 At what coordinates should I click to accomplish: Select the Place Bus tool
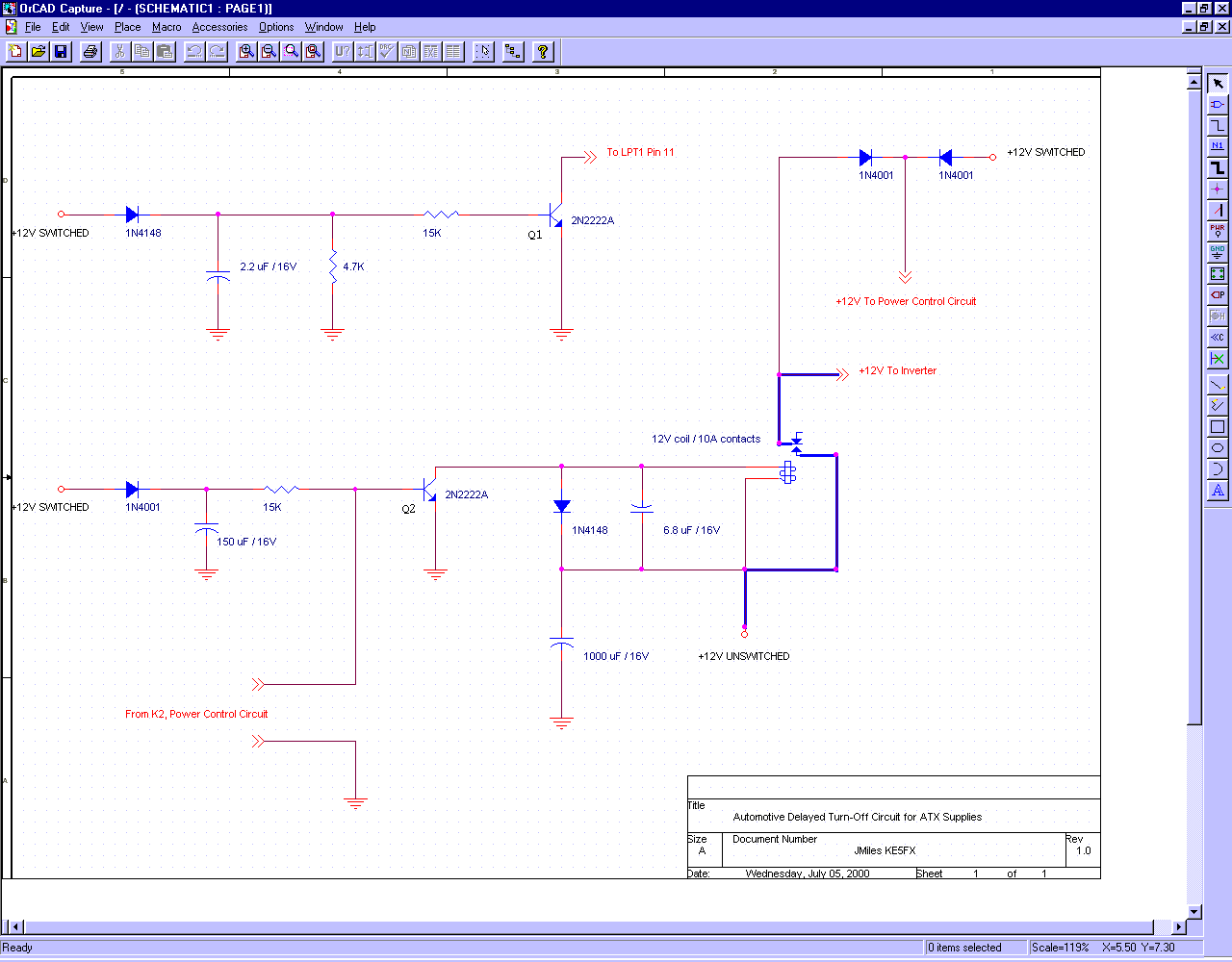(x=1218, y=167)
